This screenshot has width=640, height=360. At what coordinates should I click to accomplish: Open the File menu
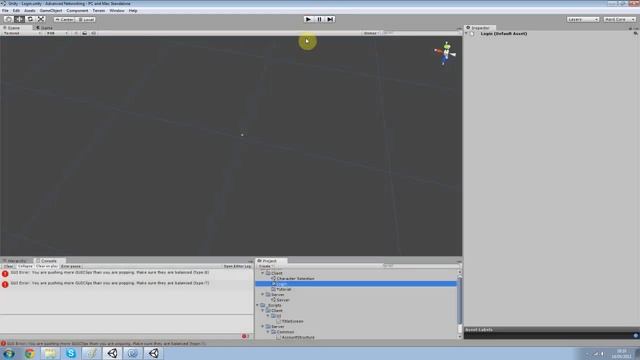point(5,11)
